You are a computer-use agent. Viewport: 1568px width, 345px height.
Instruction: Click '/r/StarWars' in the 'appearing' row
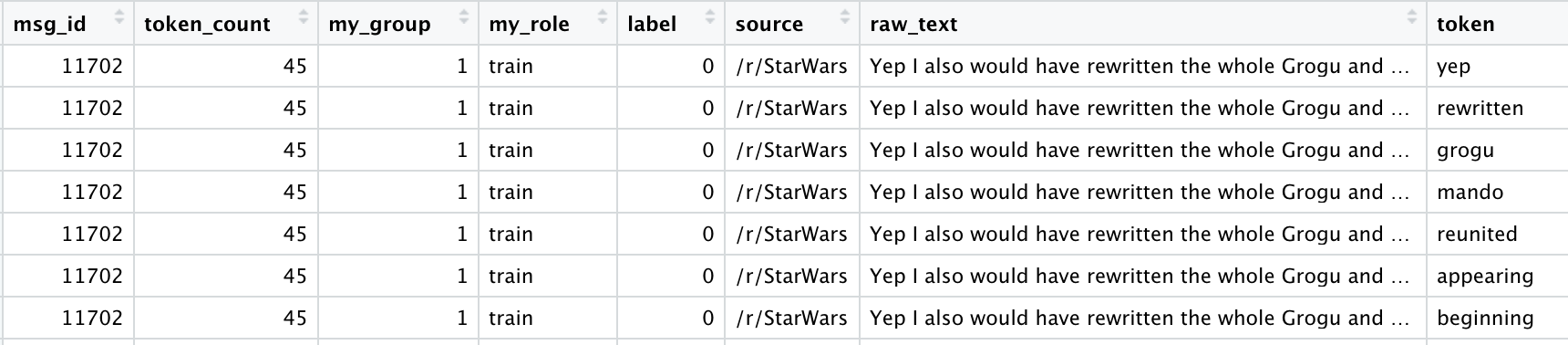(x=791, y=277)
